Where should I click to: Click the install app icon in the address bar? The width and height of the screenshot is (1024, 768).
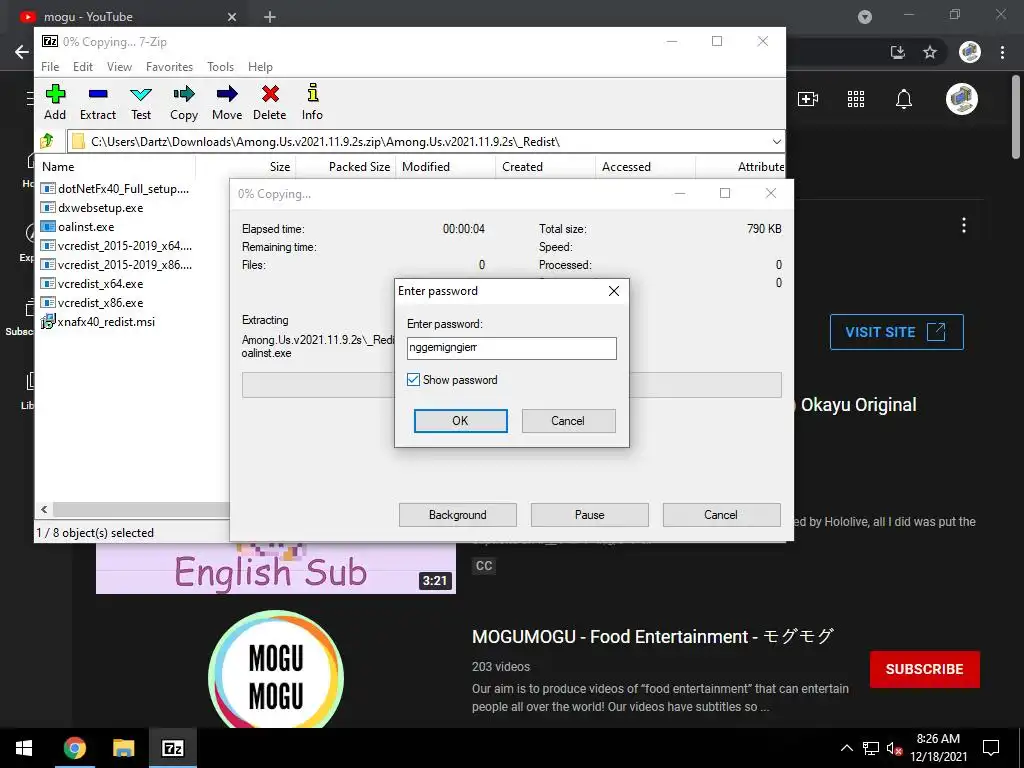[898, 52]
